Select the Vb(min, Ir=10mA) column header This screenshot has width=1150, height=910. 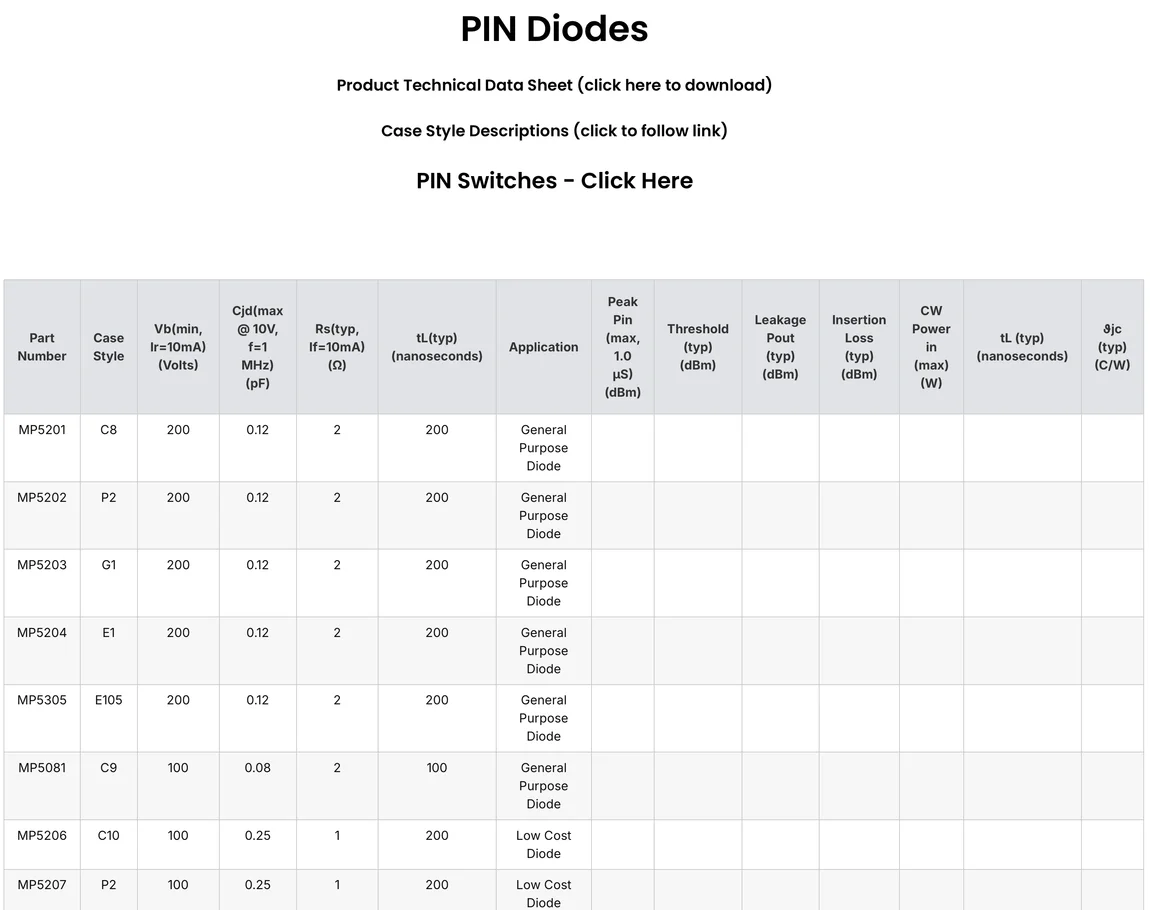pyautogui.click(x=178, y=347)
